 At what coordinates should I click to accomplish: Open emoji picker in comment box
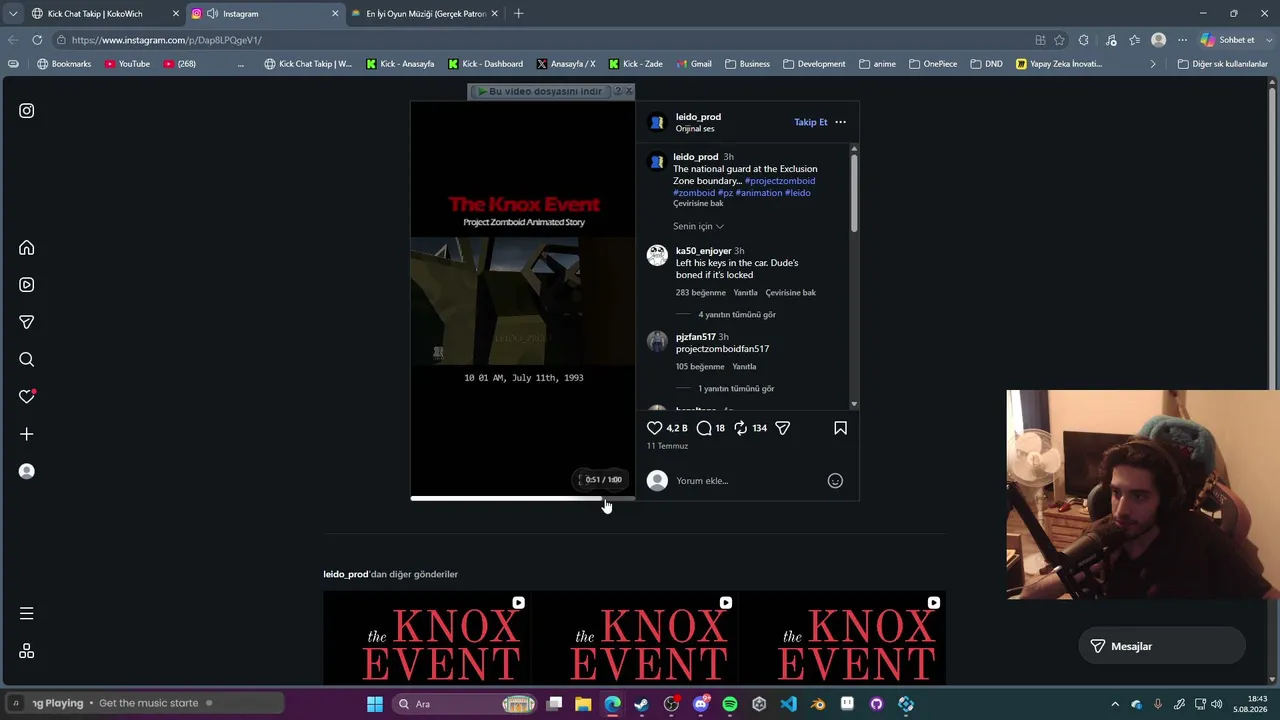835,481
